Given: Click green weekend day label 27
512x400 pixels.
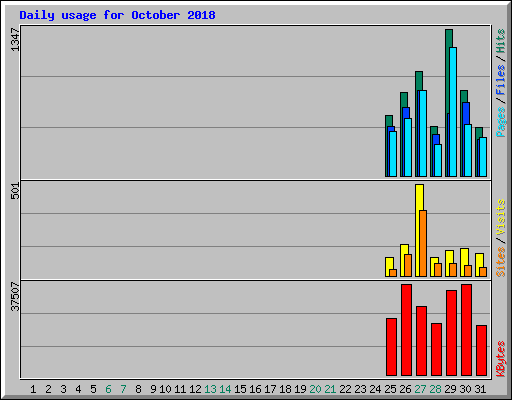Looking at the screenshot, I should click(x=420, y=389).
